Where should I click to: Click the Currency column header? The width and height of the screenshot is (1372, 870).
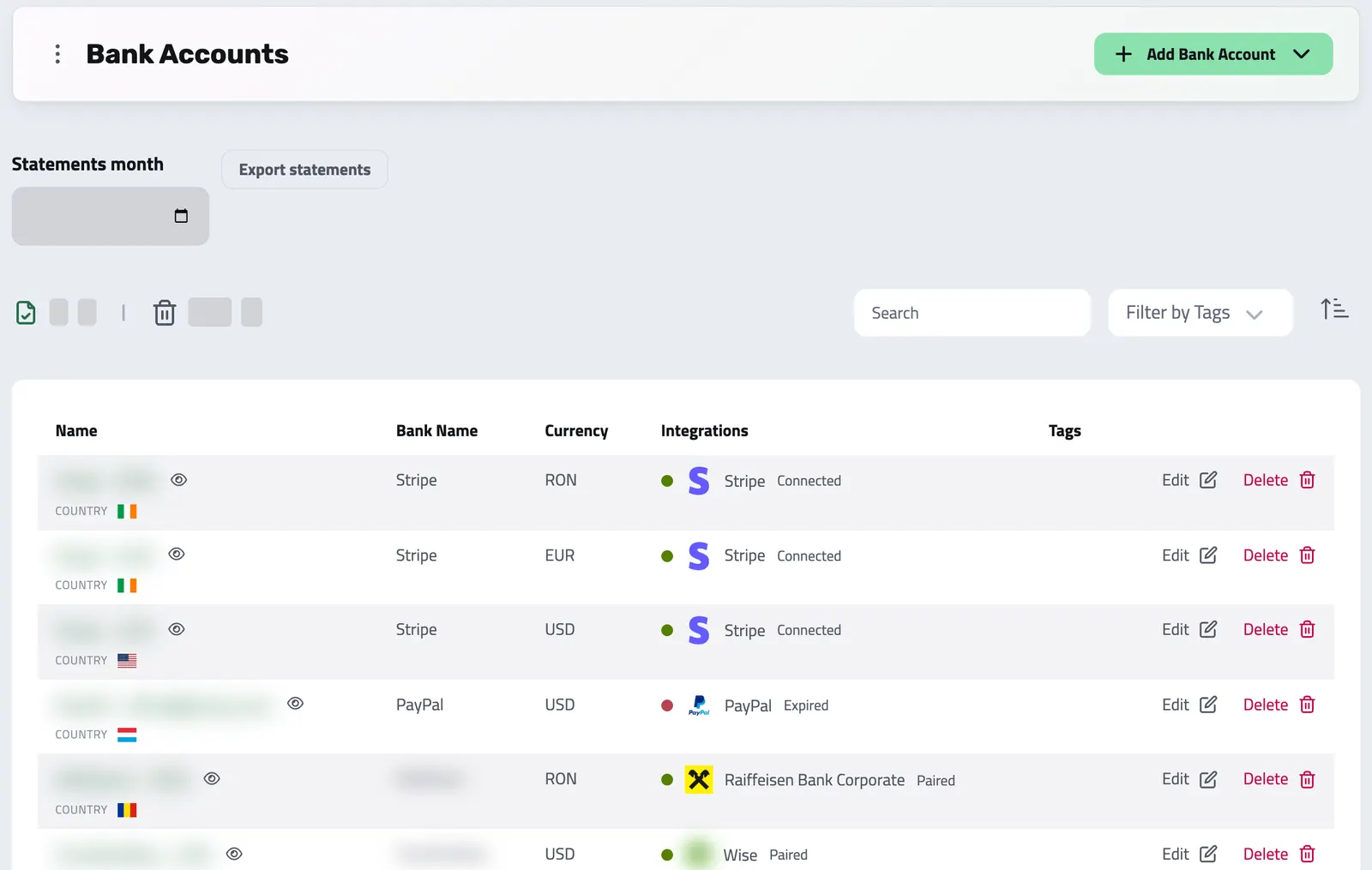(x=576, y=430)
